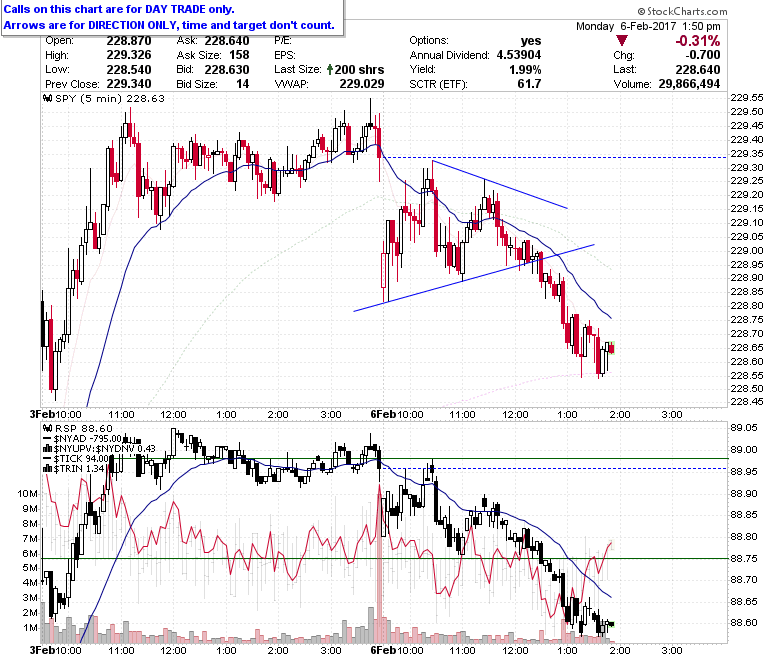
Task: Select the $NYAD -795.00 legend label
Action: [x=88, y=439]
